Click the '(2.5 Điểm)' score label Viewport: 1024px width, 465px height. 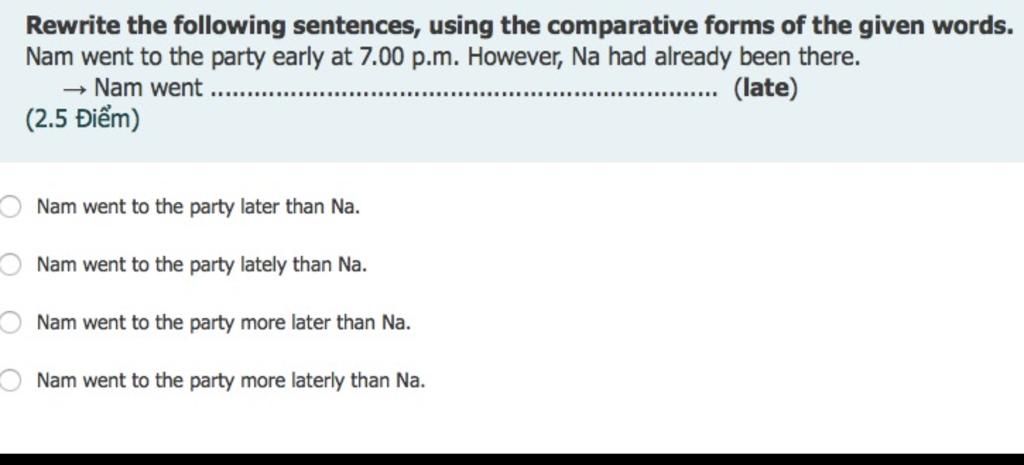pos(82,119)
